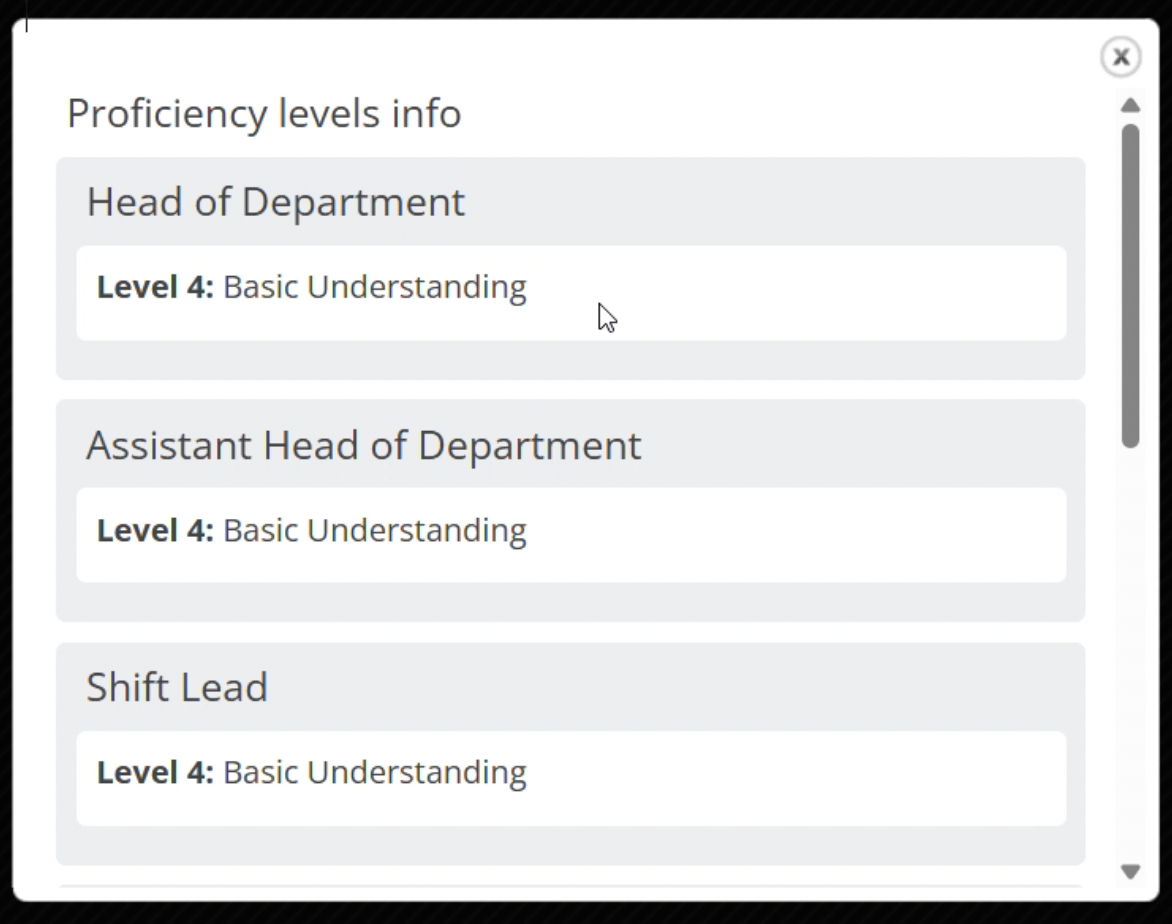Click the vertical scrollbar thumb
The height and width of the screenshot is (924, 1172).
click(x=1130, y=285)
